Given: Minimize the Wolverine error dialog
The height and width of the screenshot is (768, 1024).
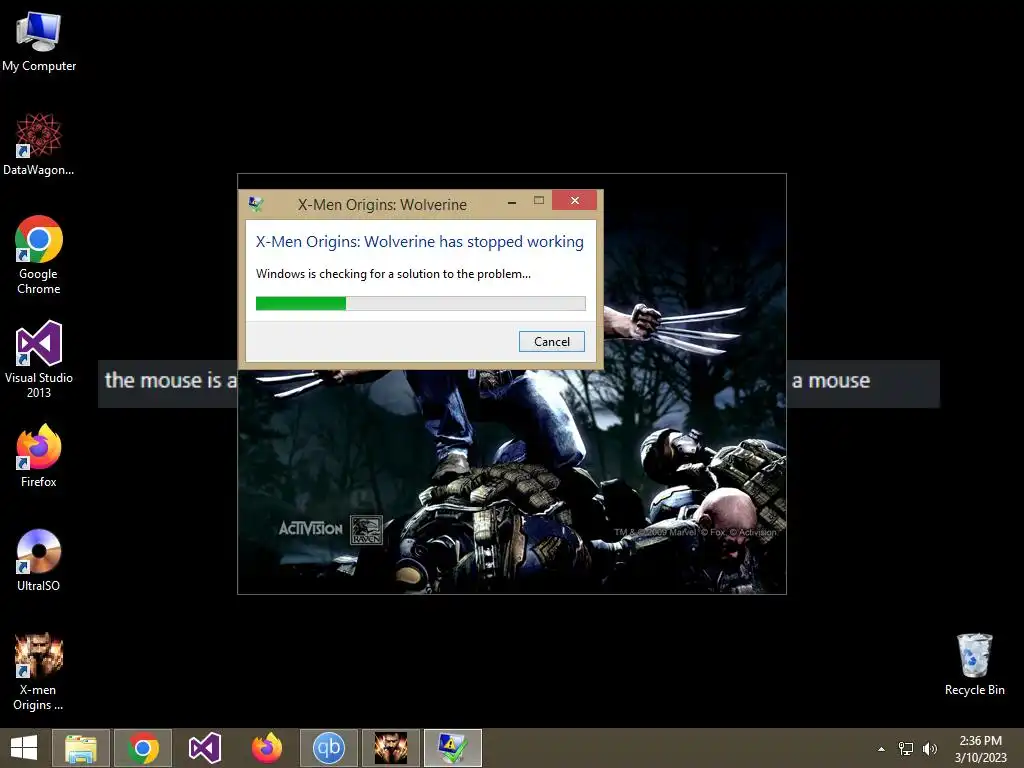Looking at the screenshot, I should click(512, 202).
